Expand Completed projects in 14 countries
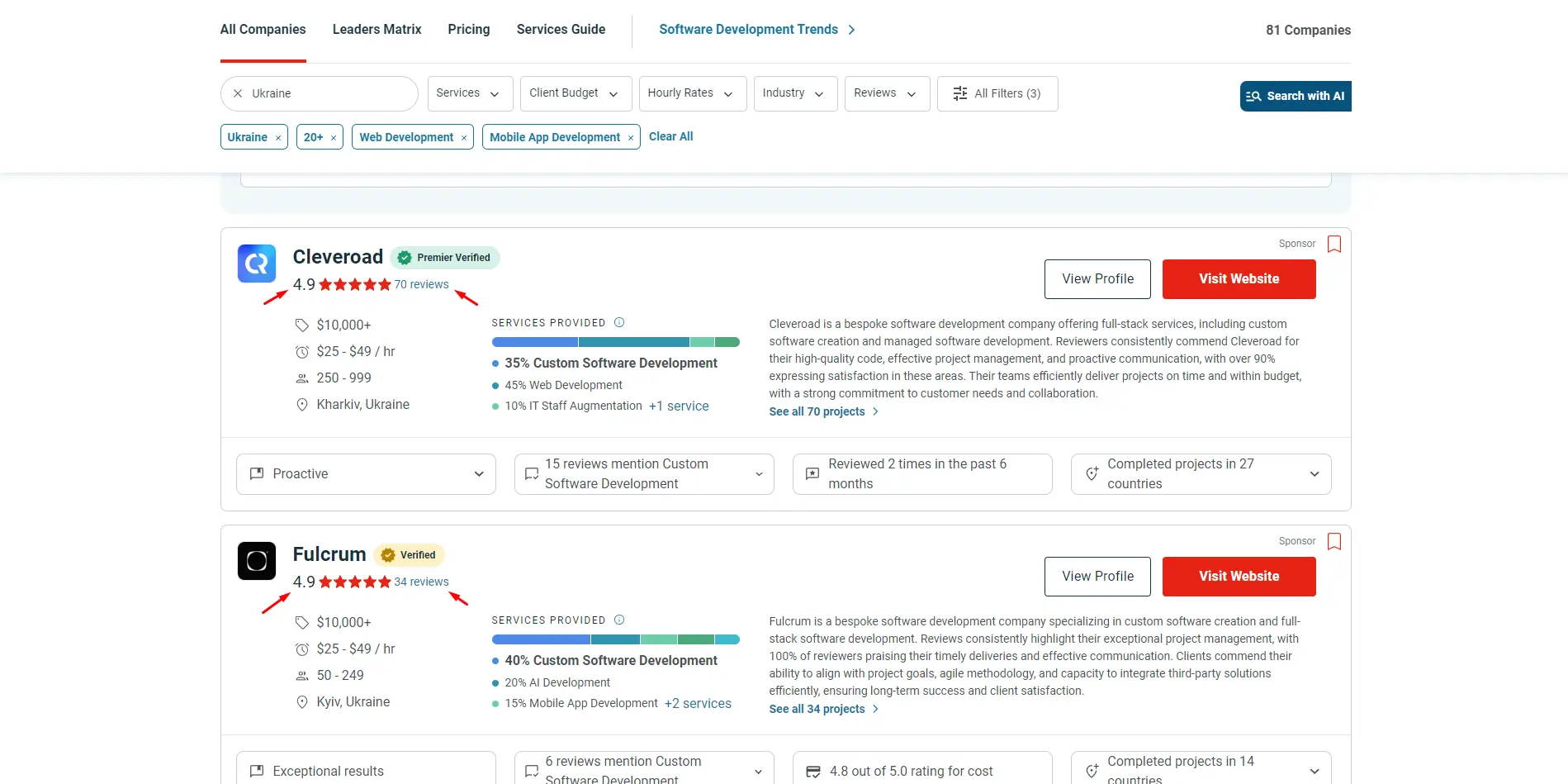 (x=1201, y=768)
